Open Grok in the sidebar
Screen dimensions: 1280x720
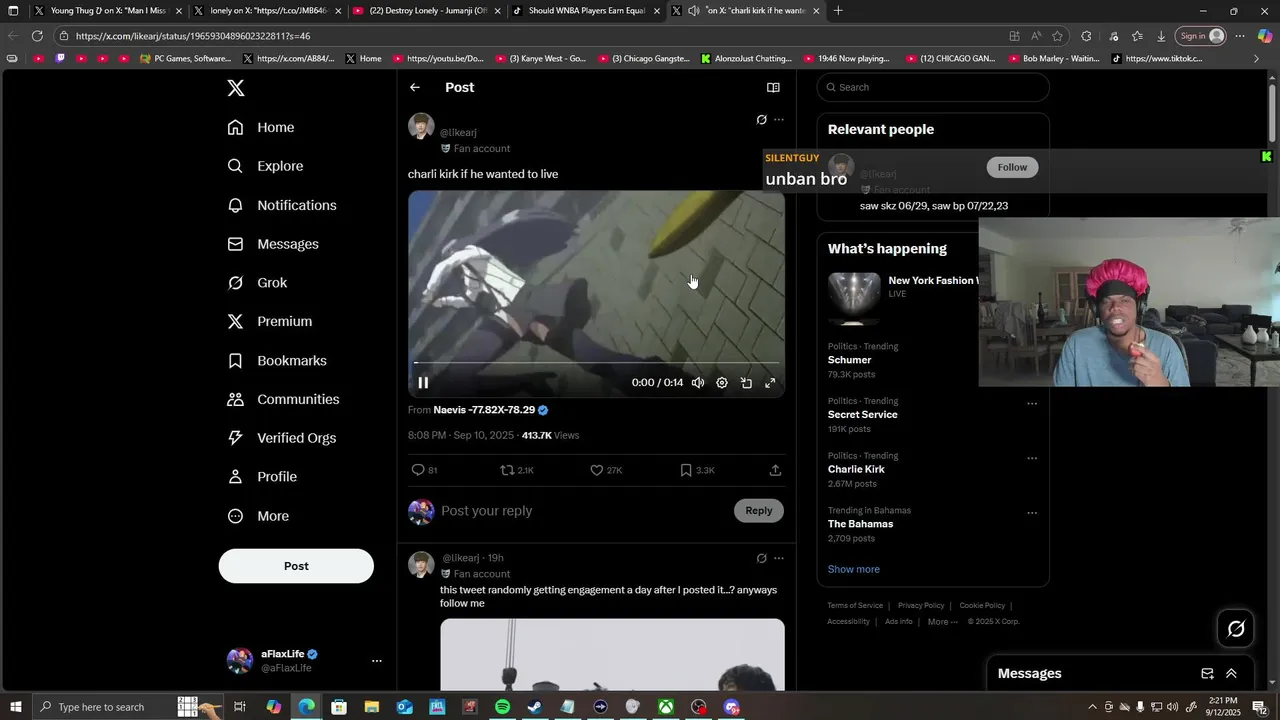coord(257,283)
